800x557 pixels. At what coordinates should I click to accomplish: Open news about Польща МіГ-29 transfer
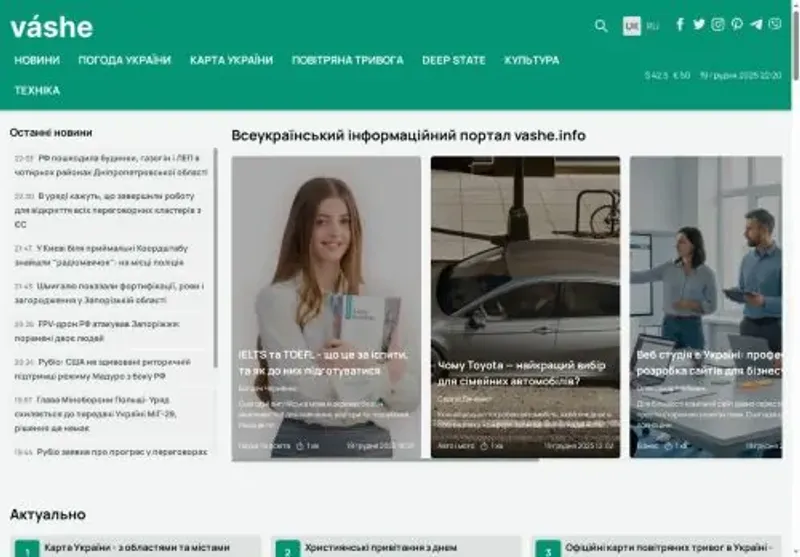click(95, 414)
